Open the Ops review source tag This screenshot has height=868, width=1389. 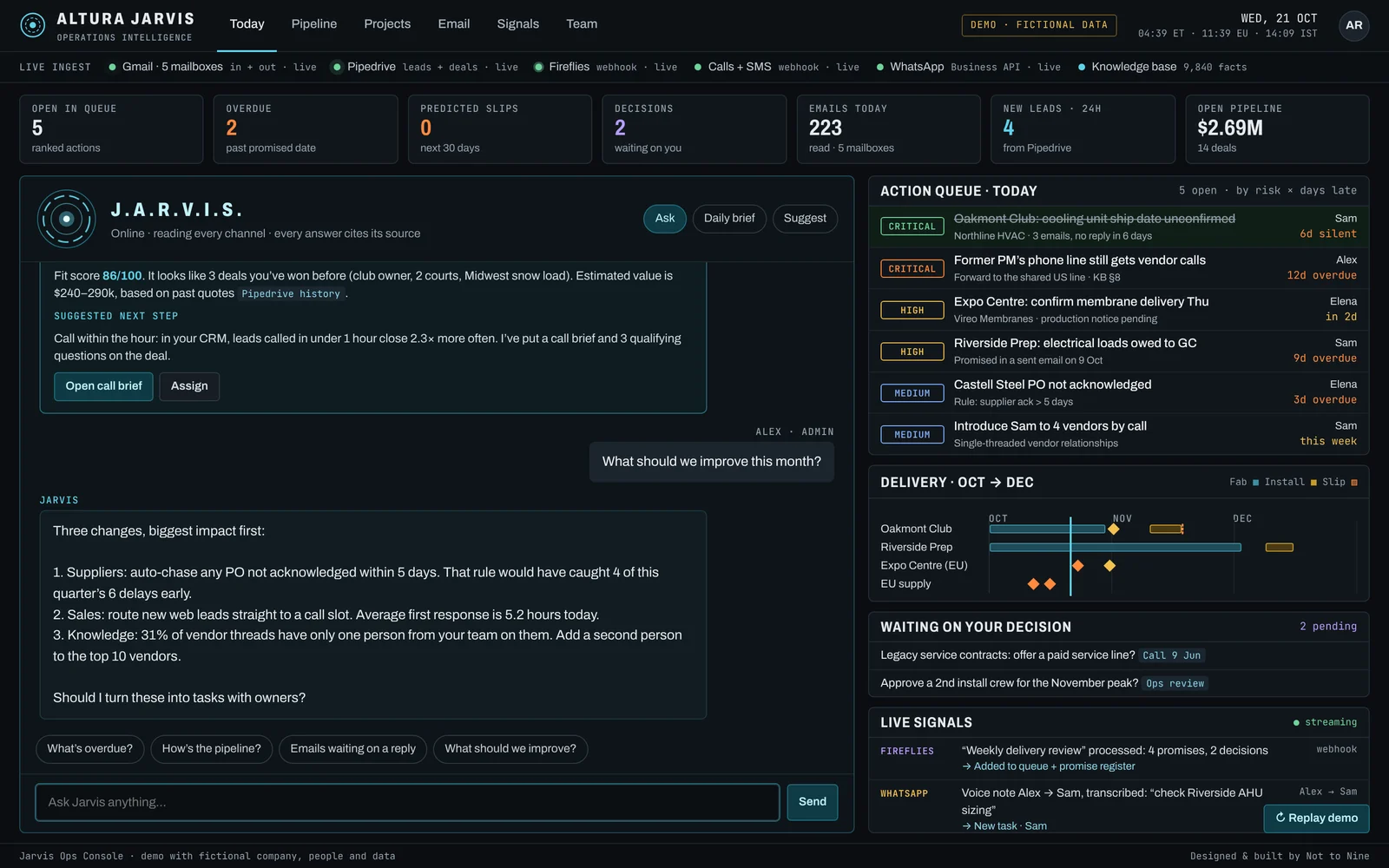pyautogui.click(x=1175, y=684)
